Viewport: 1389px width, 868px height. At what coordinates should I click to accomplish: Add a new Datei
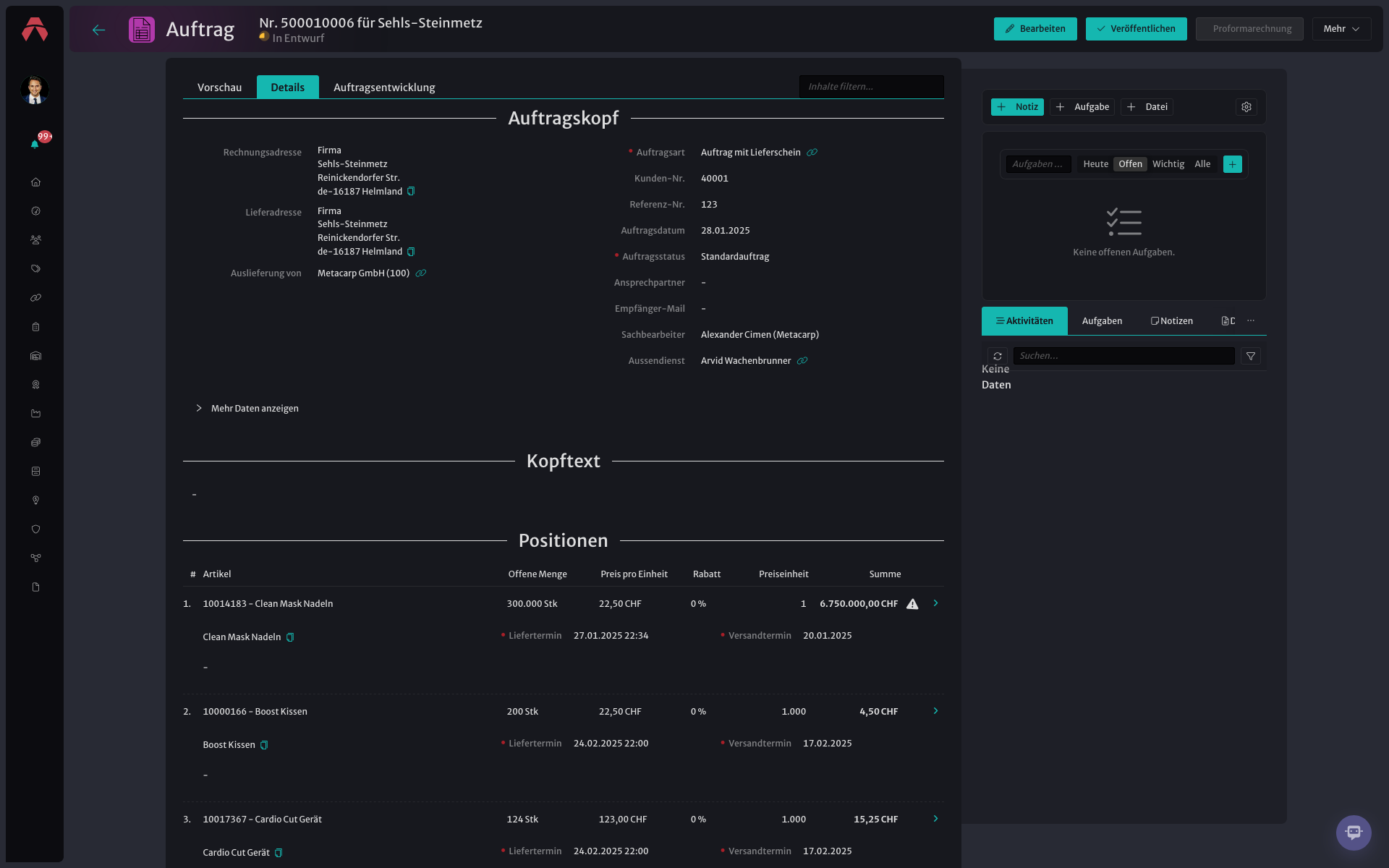click(1147, 107)
